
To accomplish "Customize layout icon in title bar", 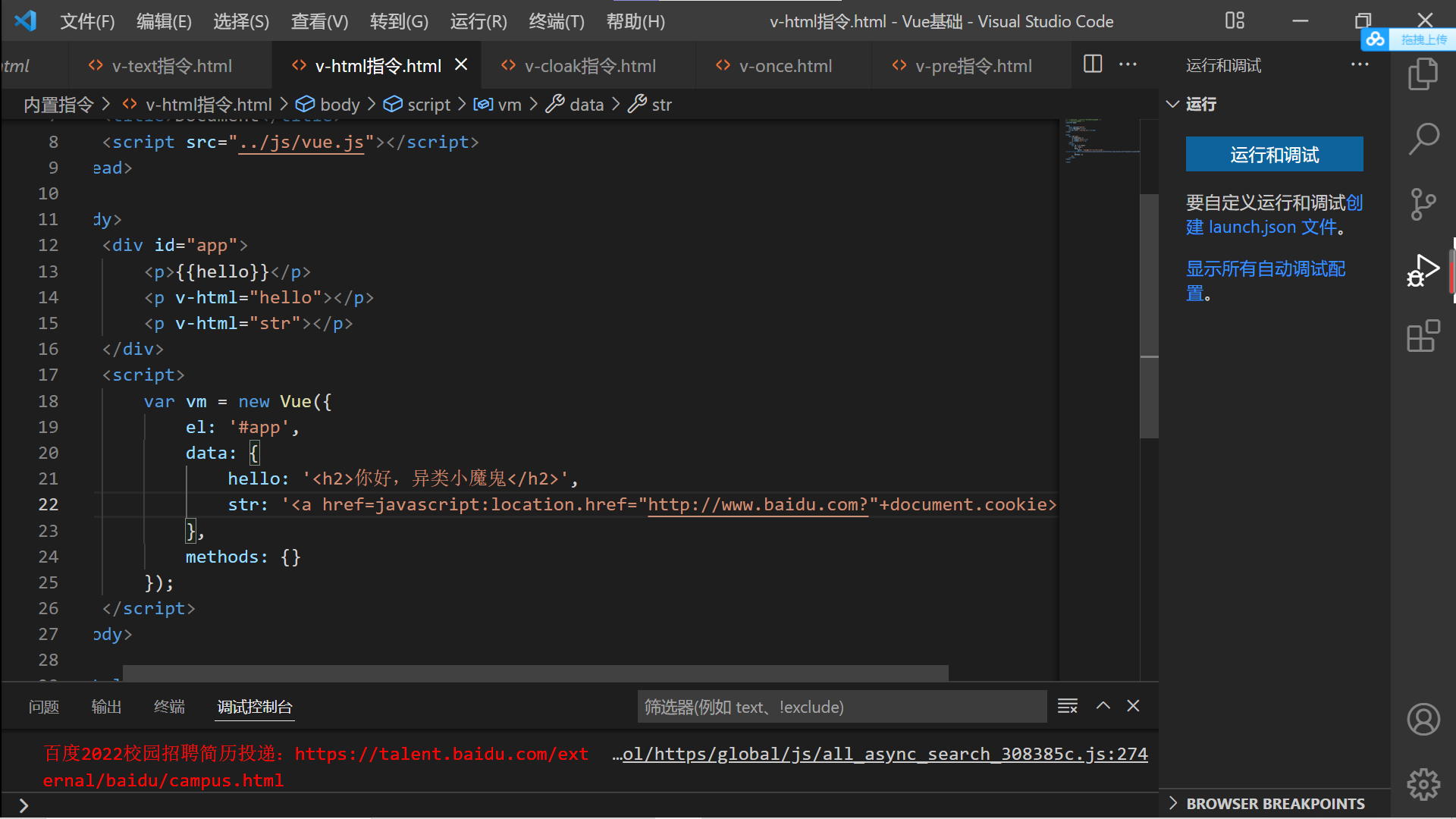I will click(x=1235, y=20).
